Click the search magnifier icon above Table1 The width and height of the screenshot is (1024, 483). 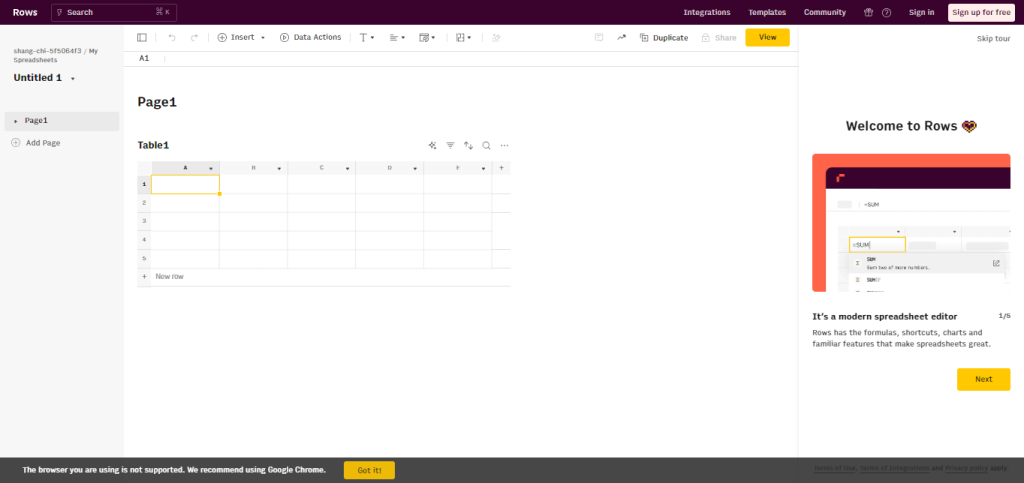tap(487, 146)
